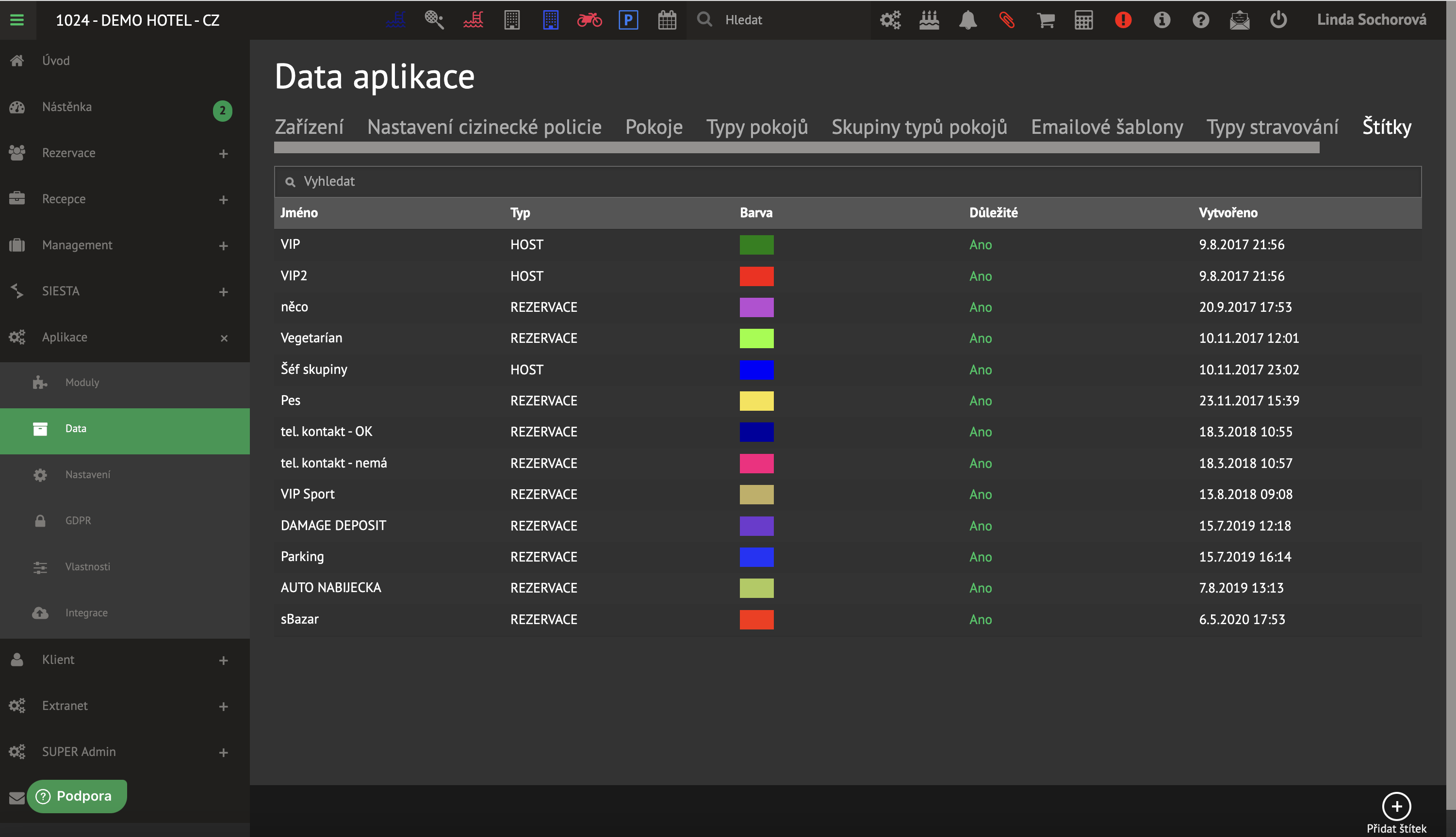Expand the Management sidebar section
Image resolution: width=1456 pixels, height=837 pixels.
(223, 245)
